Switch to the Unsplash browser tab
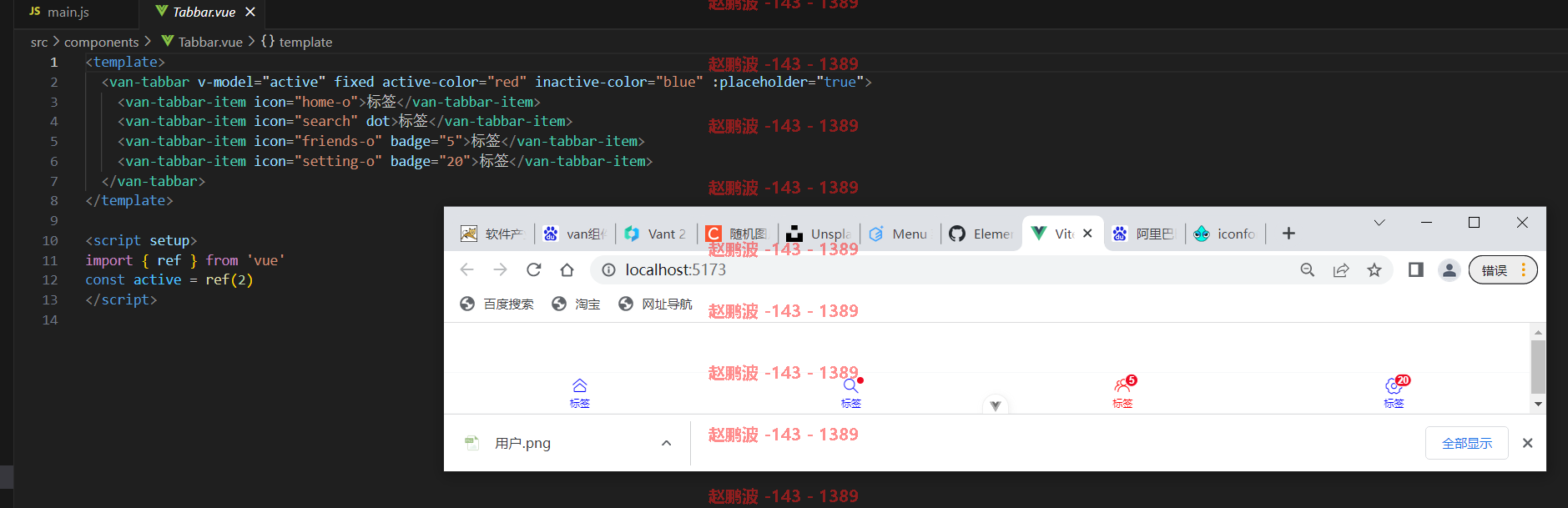The image size is (1568, 508). pyautogui.click(x=819, y=234)
